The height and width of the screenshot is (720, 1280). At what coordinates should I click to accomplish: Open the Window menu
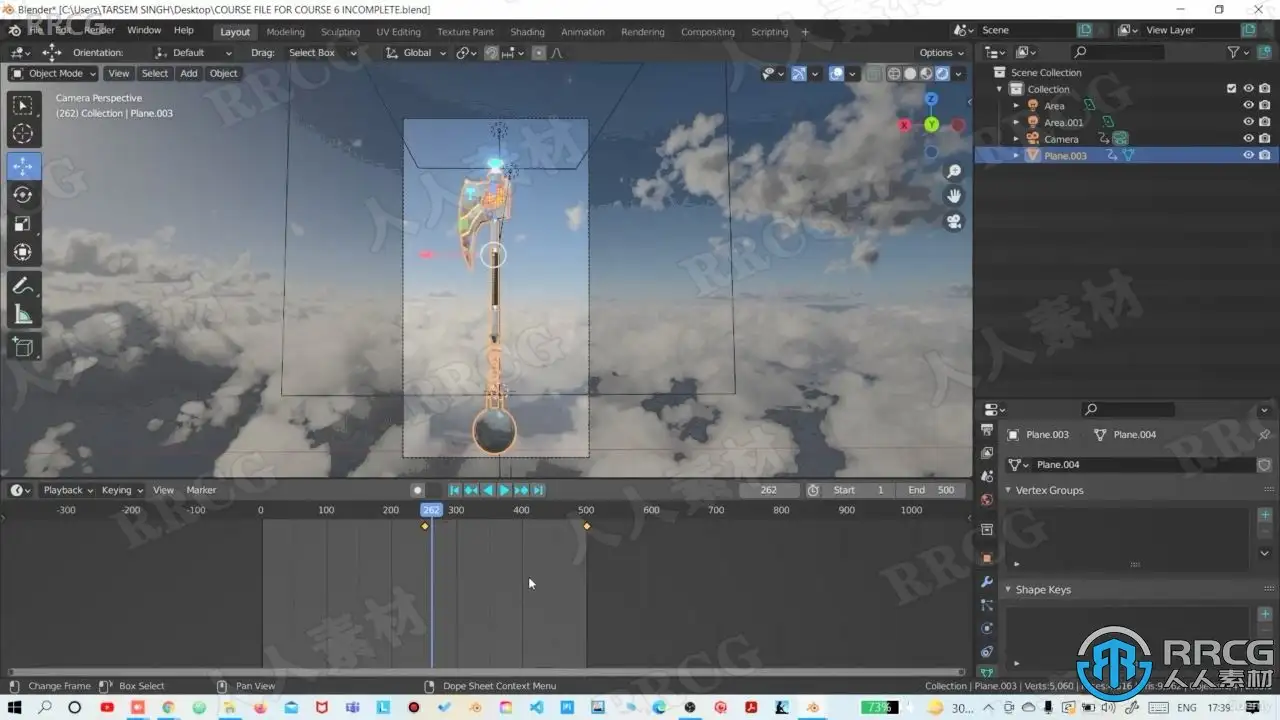point(144,30)
